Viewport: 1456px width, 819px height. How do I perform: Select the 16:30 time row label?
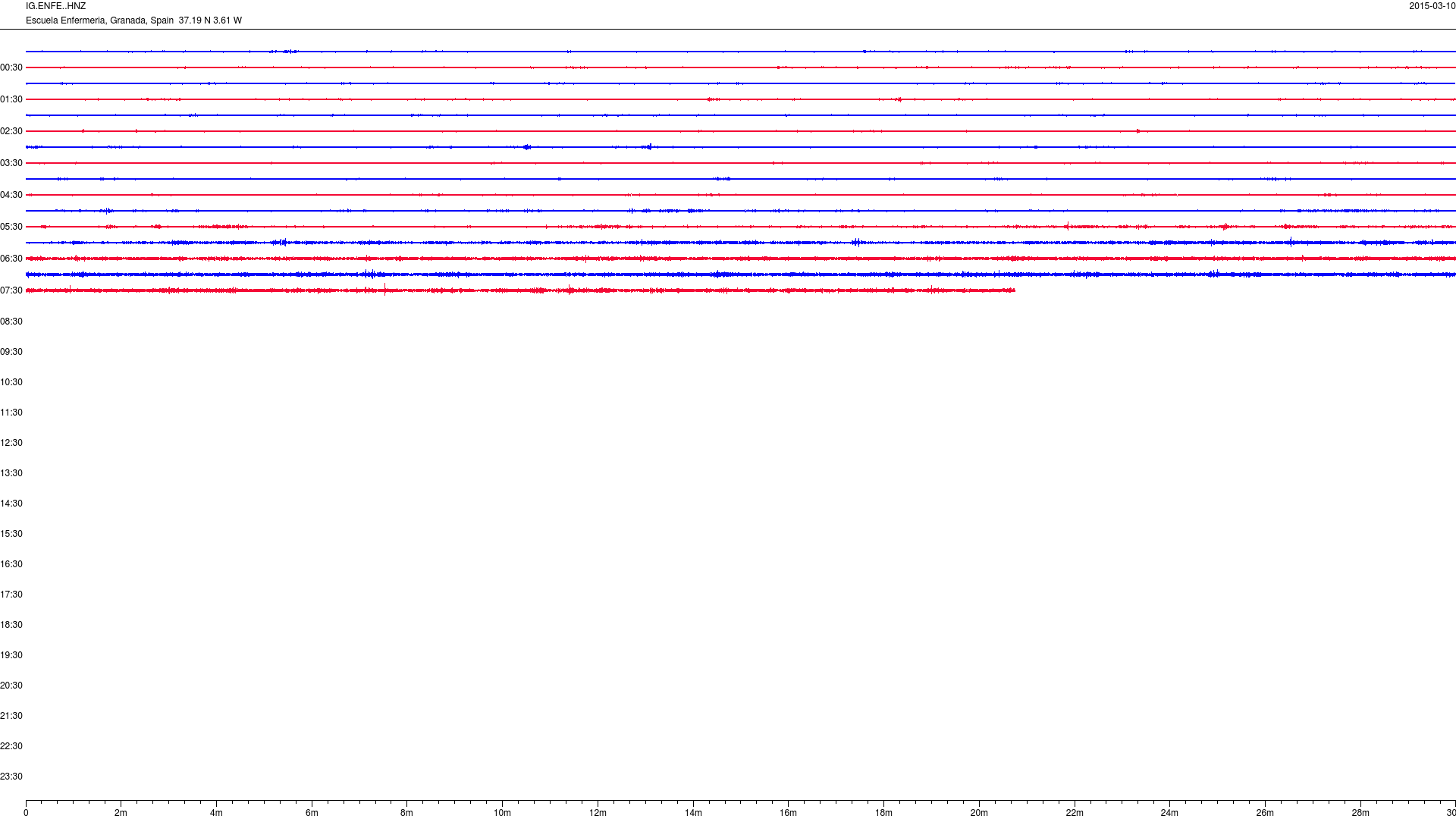click(x=11, y=564)
